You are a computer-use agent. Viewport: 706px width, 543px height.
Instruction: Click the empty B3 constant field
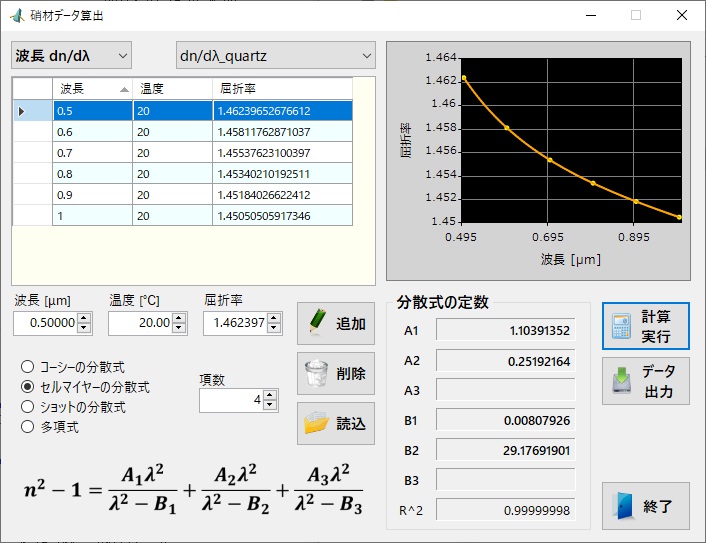tap(505, 480)
